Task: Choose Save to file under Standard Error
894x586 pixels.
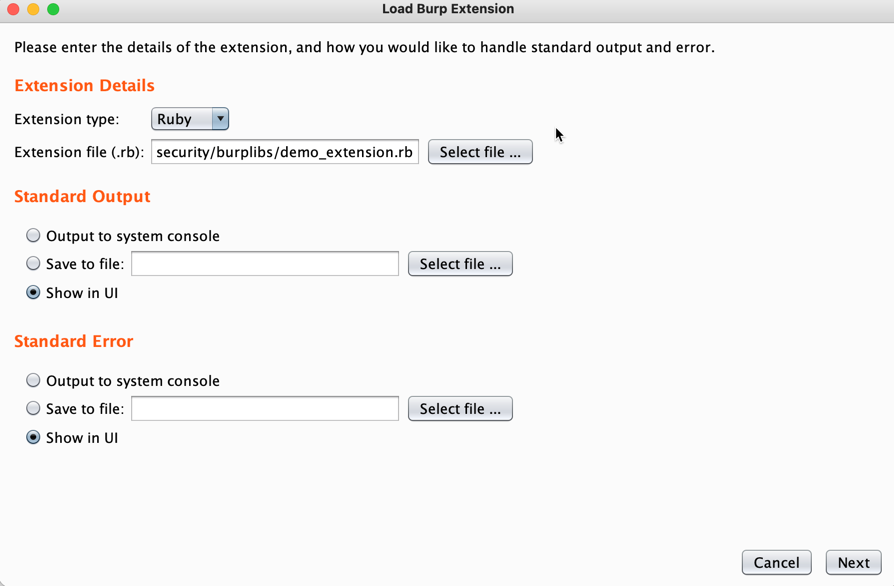Action: point(31,408)
